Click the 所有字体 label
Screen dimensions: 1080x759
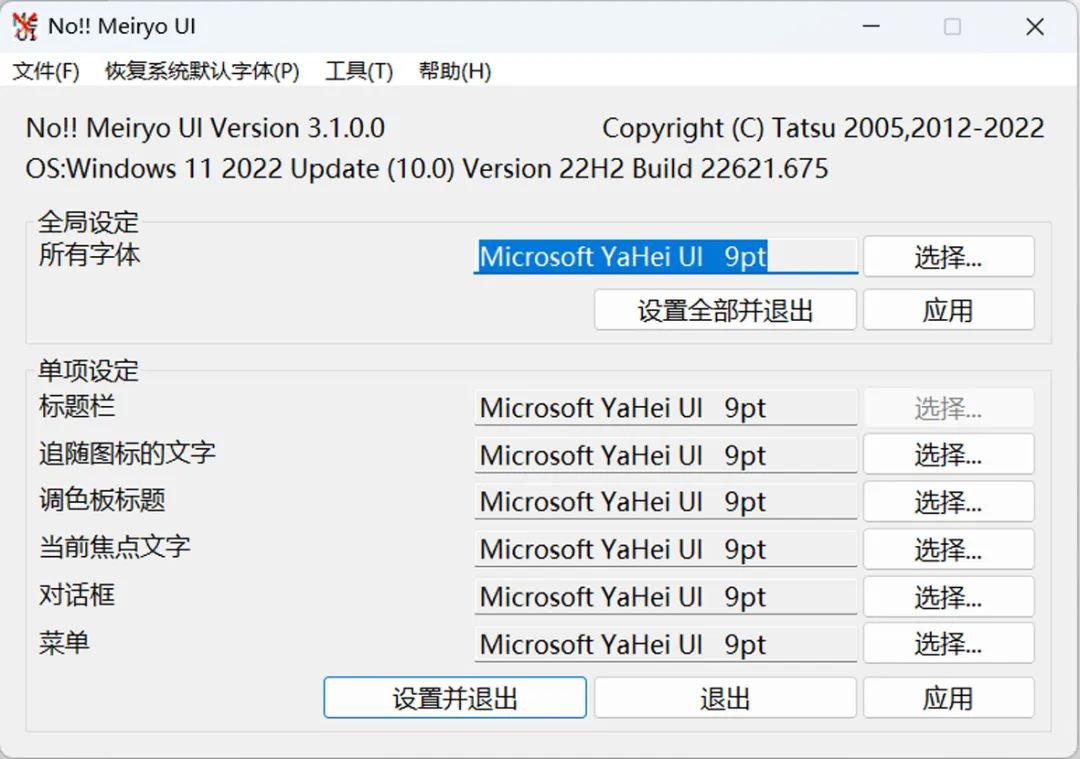(90, 254)
